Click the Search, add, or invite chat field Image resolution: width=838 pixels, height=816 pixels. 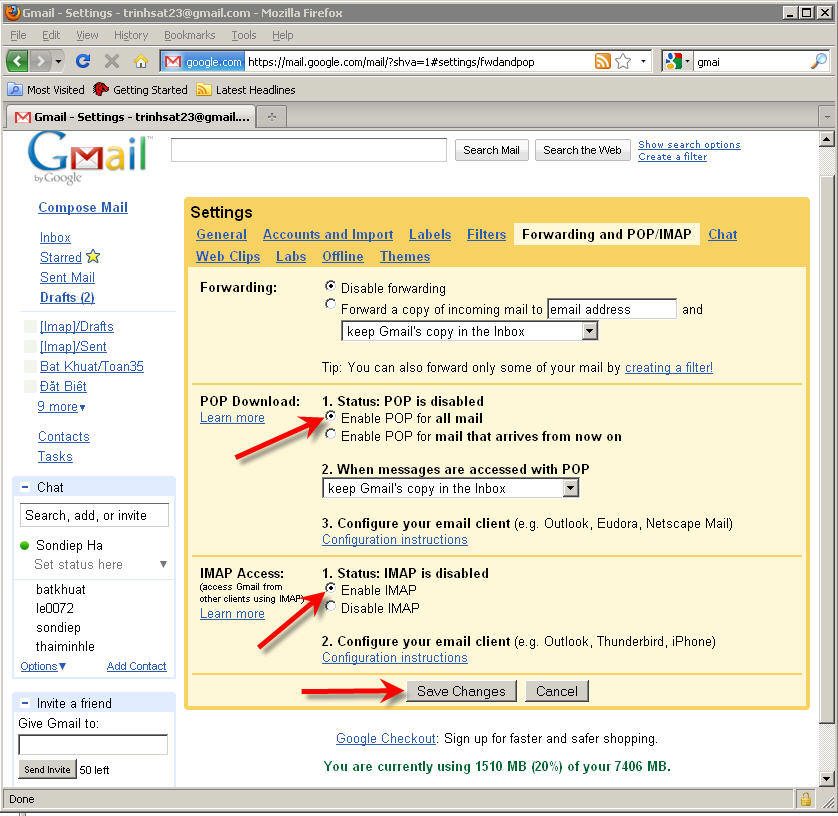(94, 515)
